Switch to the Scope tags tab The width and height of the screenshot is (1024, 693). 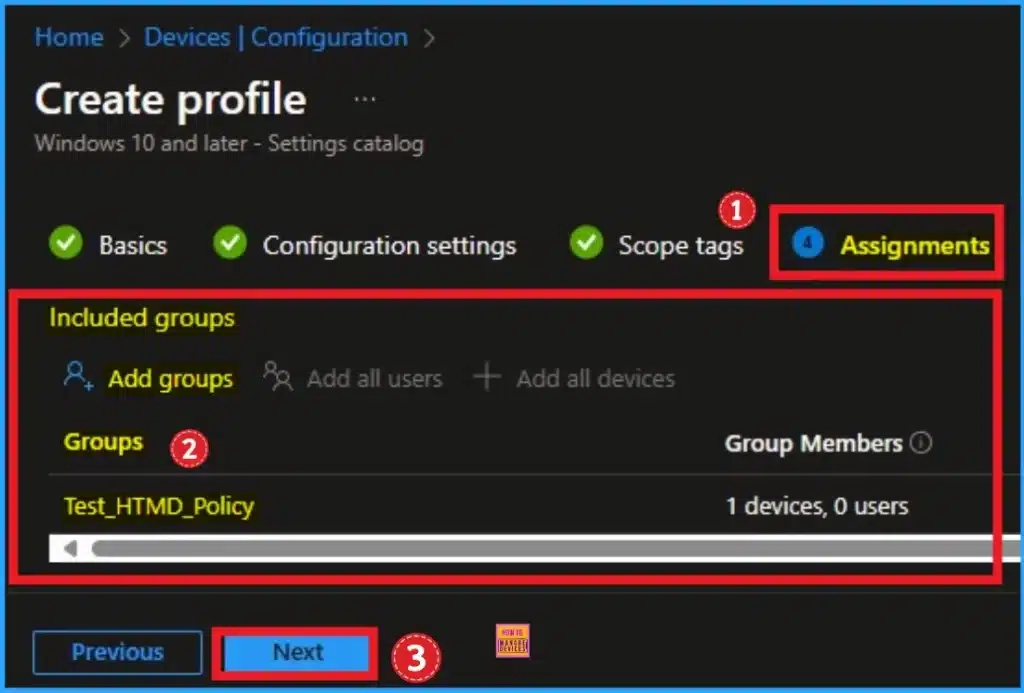681,245
